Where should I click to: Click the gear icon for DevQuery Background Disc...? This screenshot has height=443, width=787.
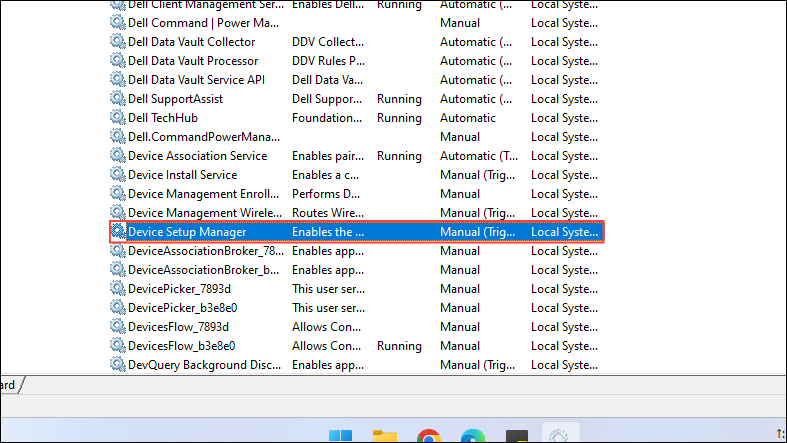(117, 365)
